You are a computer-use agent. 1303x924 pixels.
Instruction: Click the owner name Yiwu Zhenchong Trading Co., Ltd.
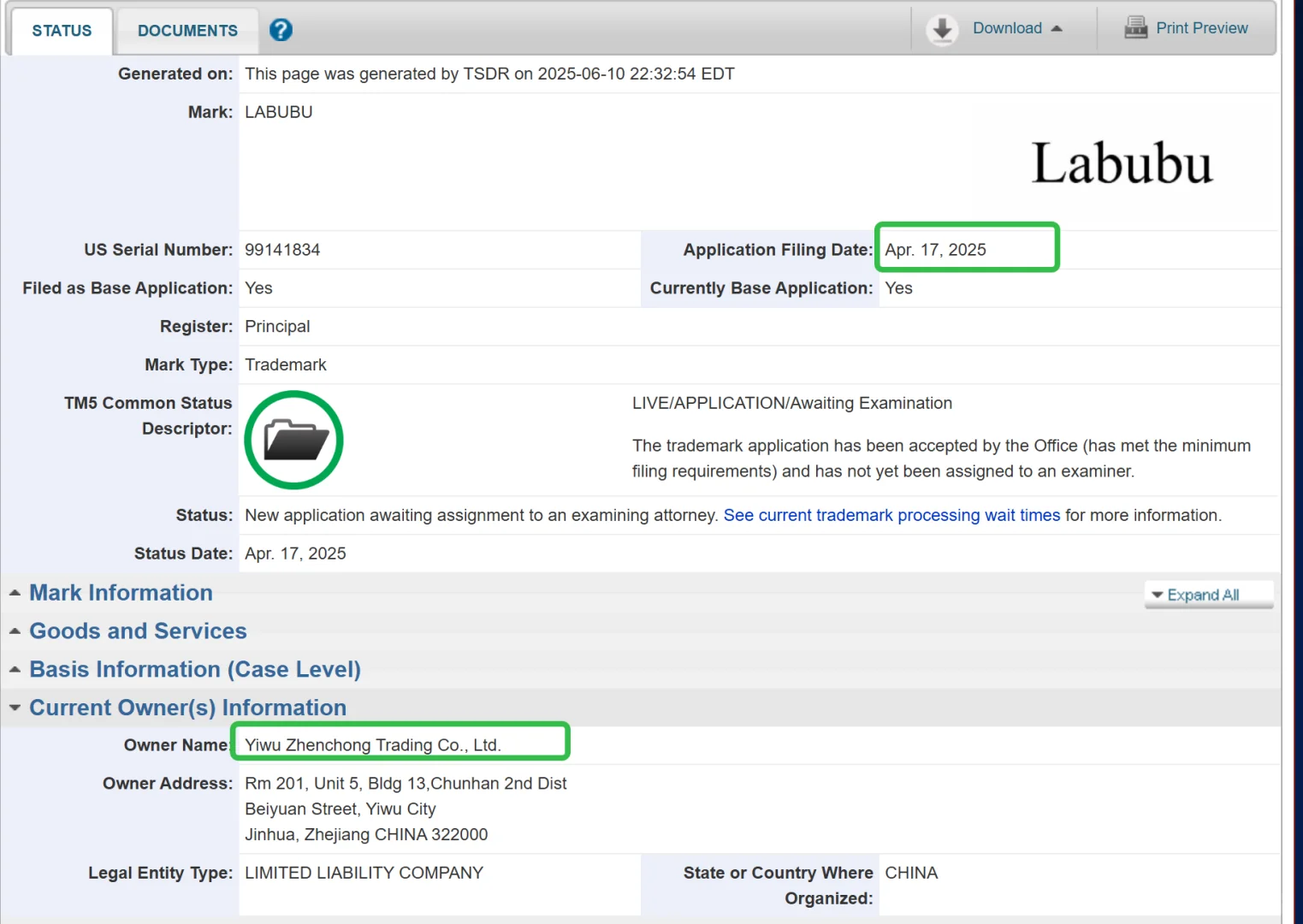pyautogui.click(x=373, y=745)
